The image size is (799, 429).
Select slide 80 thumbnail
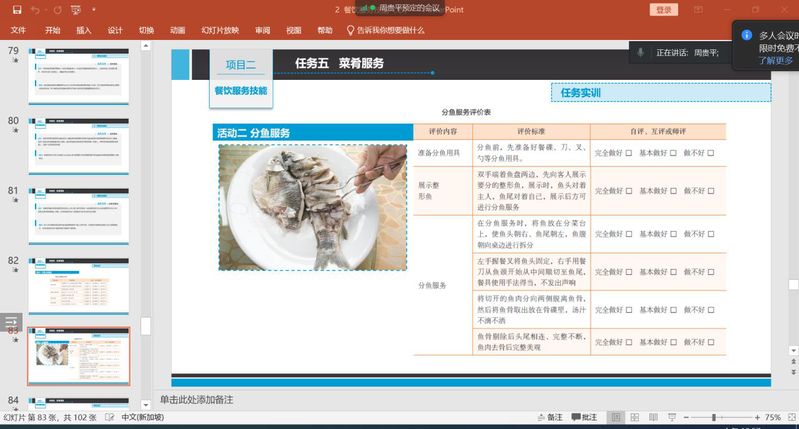[78, 145]
